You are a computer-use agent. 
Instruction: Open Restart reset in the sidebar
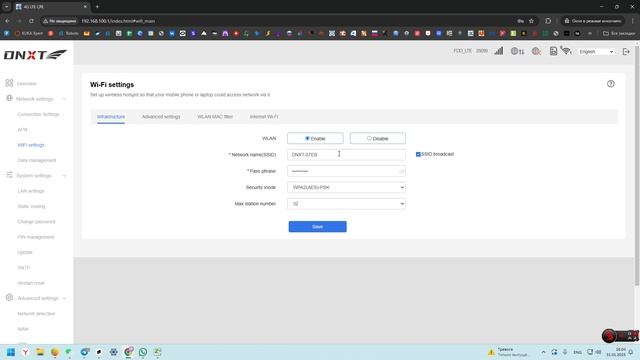click(x=31, y=283)
